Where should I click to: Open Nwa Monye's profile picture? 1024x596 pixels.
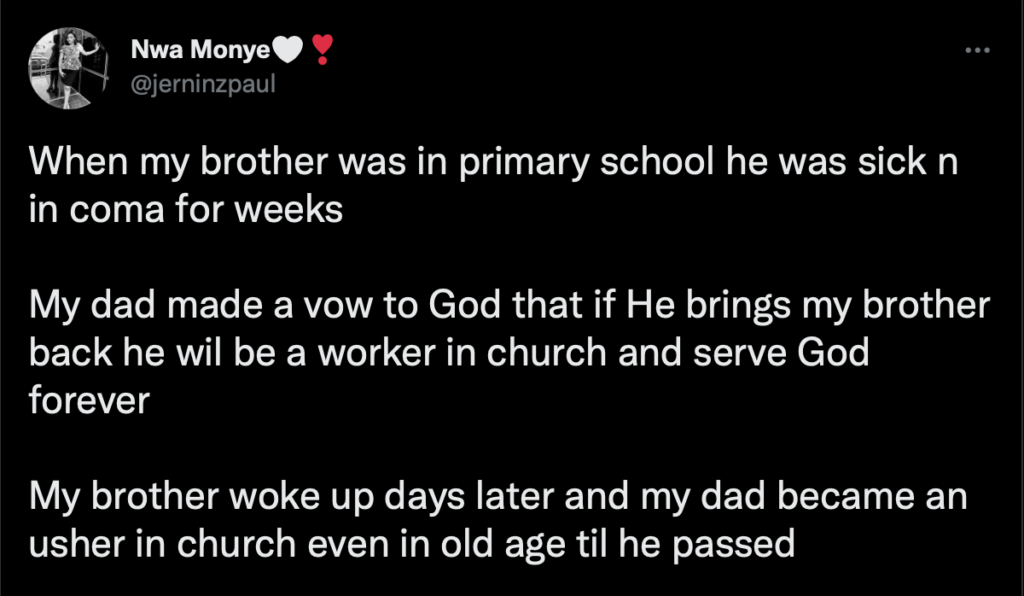click(68, 68)
